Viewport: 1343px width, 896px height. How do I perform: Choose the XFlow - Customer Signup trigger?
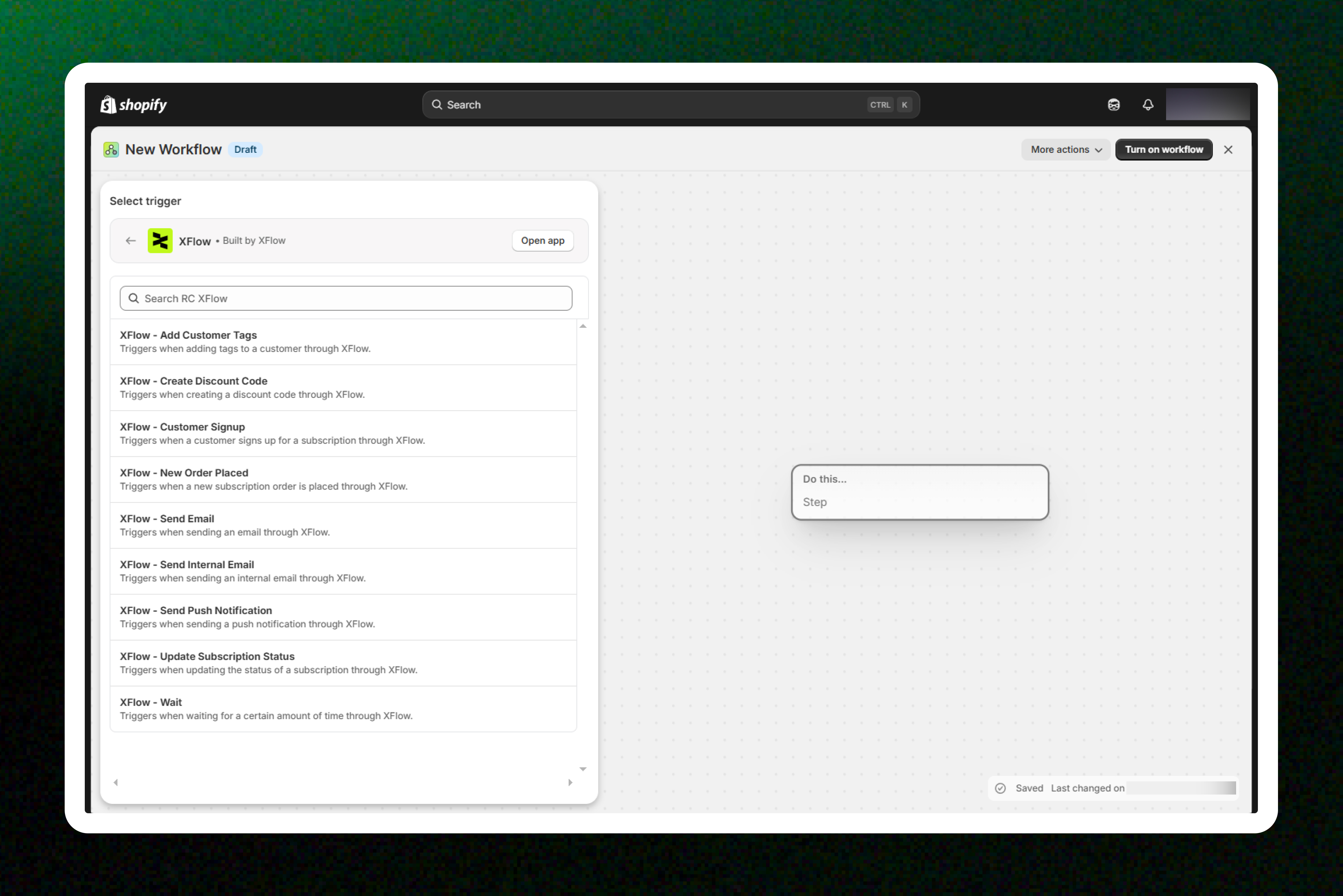point(343,434)
